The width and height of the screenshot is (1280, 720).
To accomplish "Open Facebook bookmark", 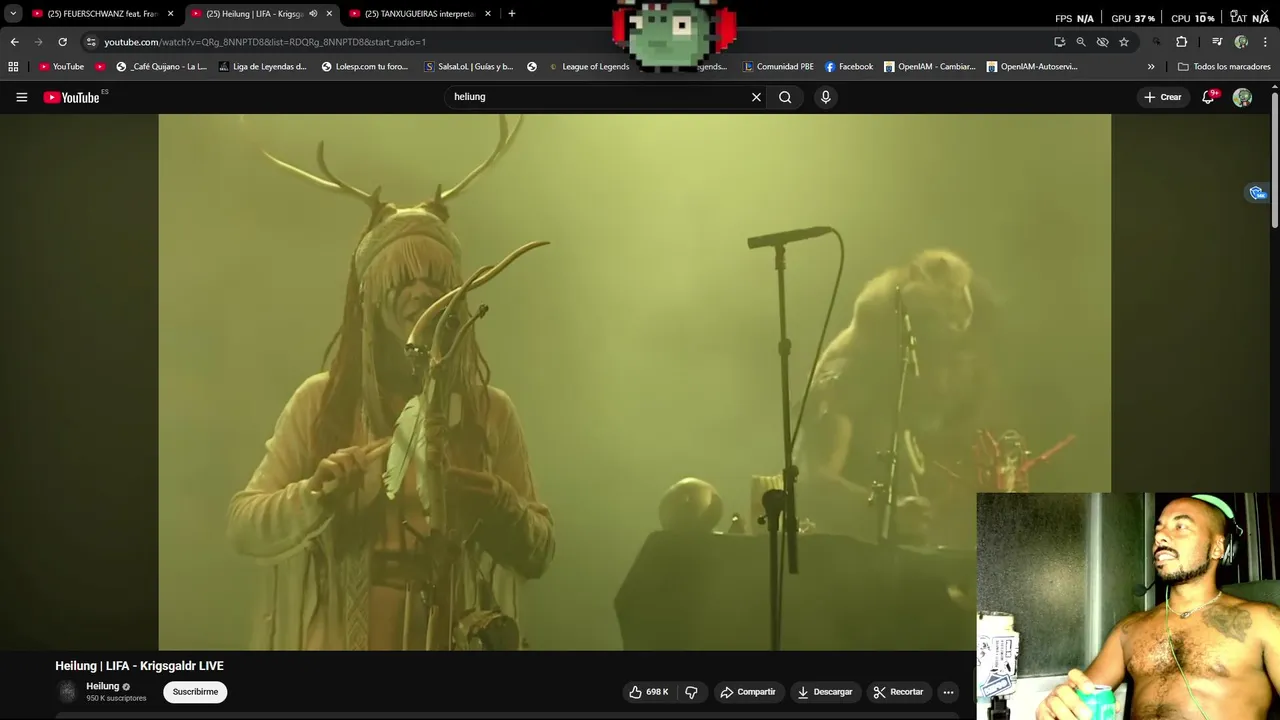I will (849, 67).
